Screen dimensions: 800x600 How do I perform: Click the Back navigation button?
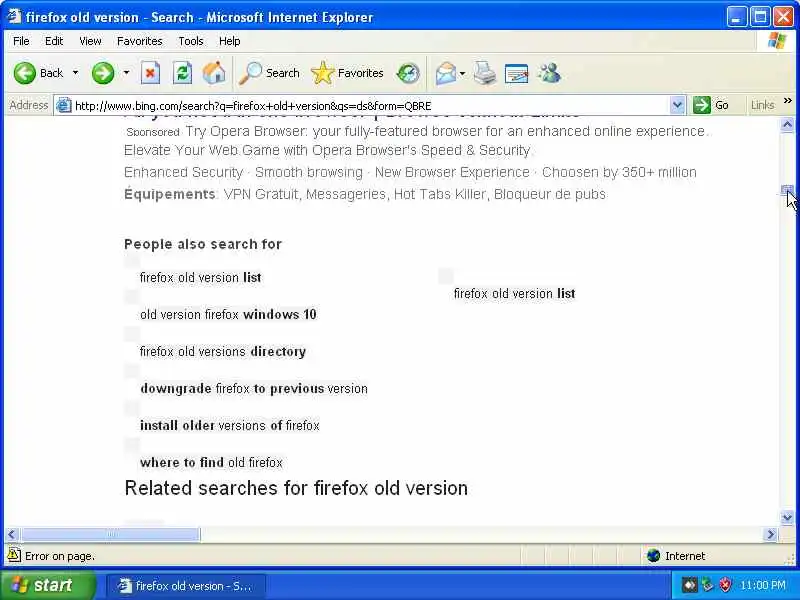tap(39, 73)
